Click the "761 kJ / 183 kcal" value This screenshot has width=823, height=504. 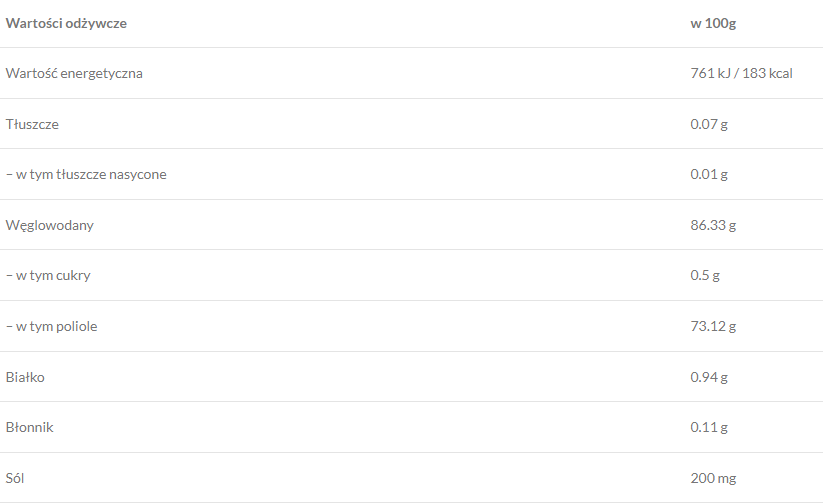pyautogui.click(x=741, y=73)
